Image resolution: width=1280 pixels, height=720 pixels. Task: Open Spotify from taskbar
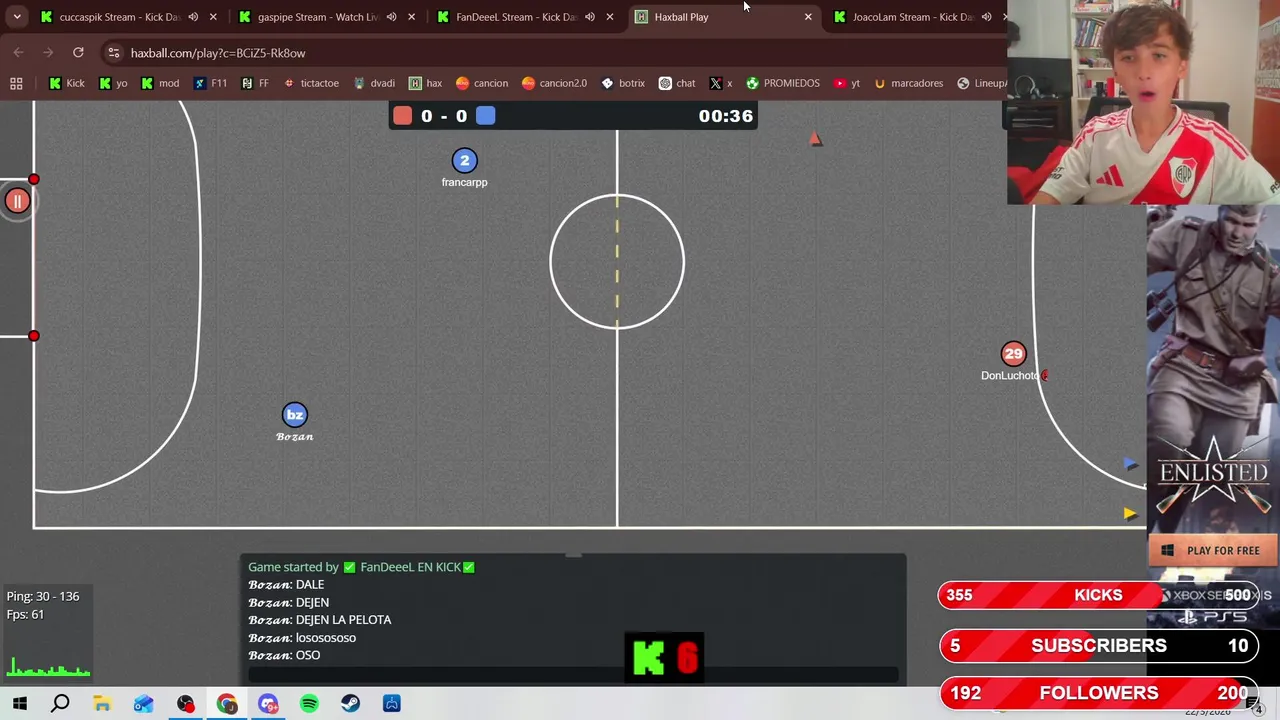[x=309, y=704]
